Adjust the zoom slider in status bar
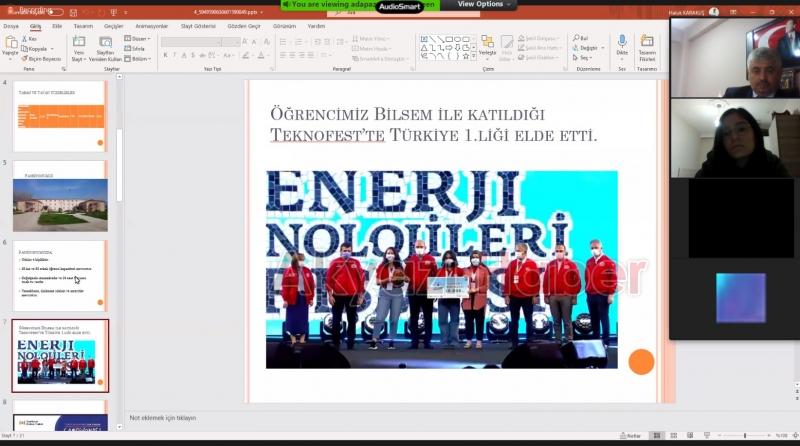 744,436
